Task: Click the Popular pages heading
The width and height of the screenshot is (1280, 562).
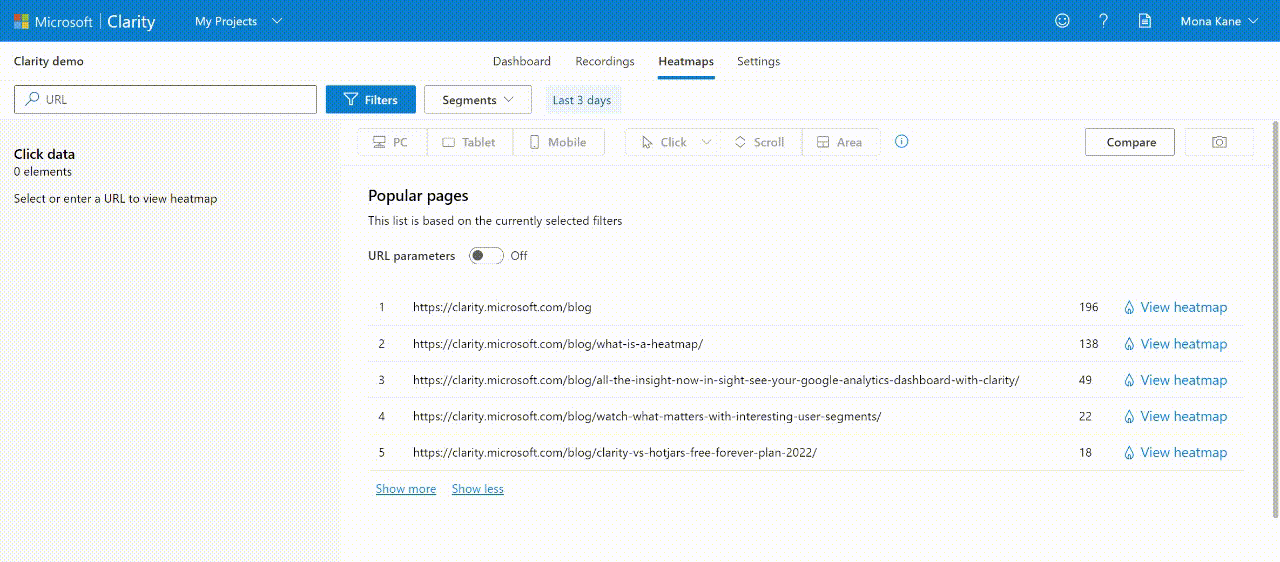Action: pyautogui.click(x=418, y=196)
